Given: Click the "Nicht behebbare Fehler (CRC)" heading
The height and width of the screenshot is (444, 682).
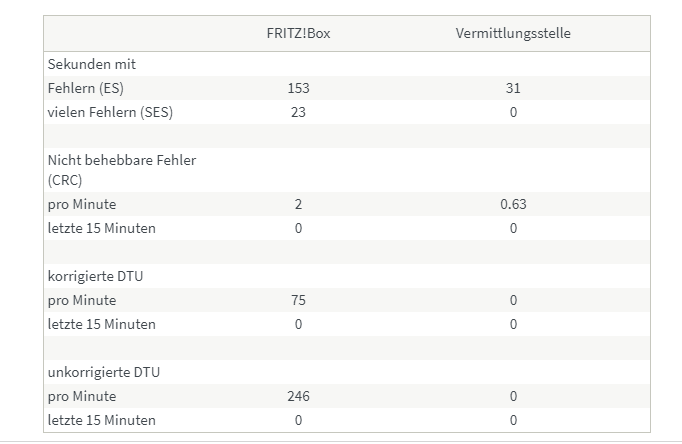Looking at the screenshot, I should tap(121, 169).
